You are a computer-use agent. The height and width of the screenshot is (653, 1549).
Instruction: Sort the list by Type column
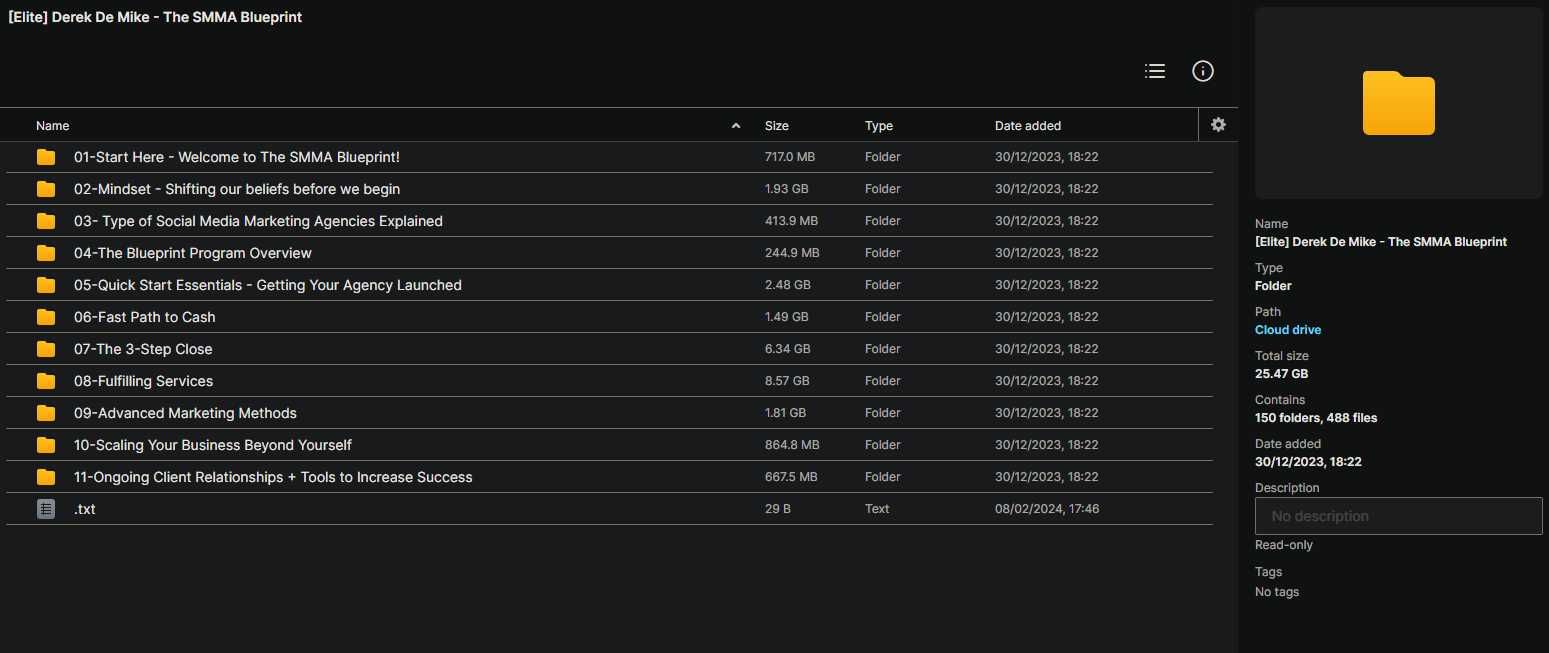[x=879, y=126]
